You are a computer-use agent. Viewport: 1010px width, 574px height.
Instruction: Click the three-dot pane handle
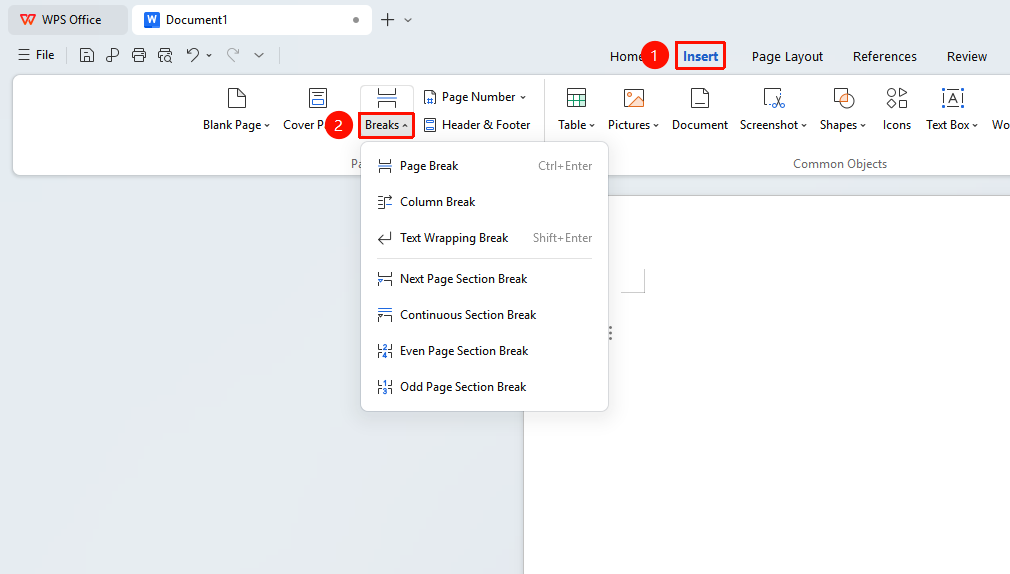click(610, 333)
